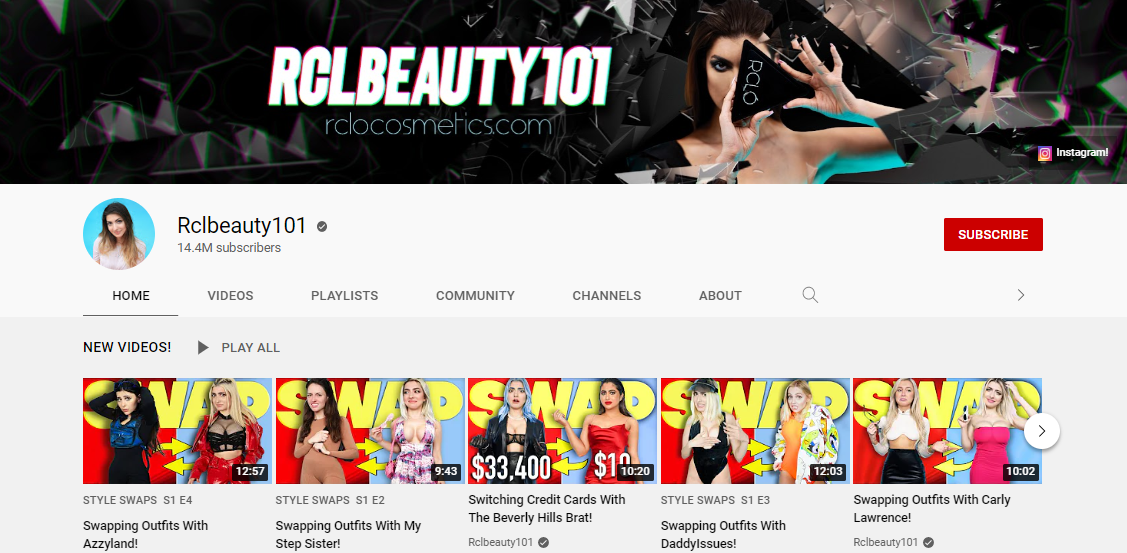This screenshot has width=1127, height=553.
Task: Go to the PLAYLISTS tab
Action: coord(344,296)
